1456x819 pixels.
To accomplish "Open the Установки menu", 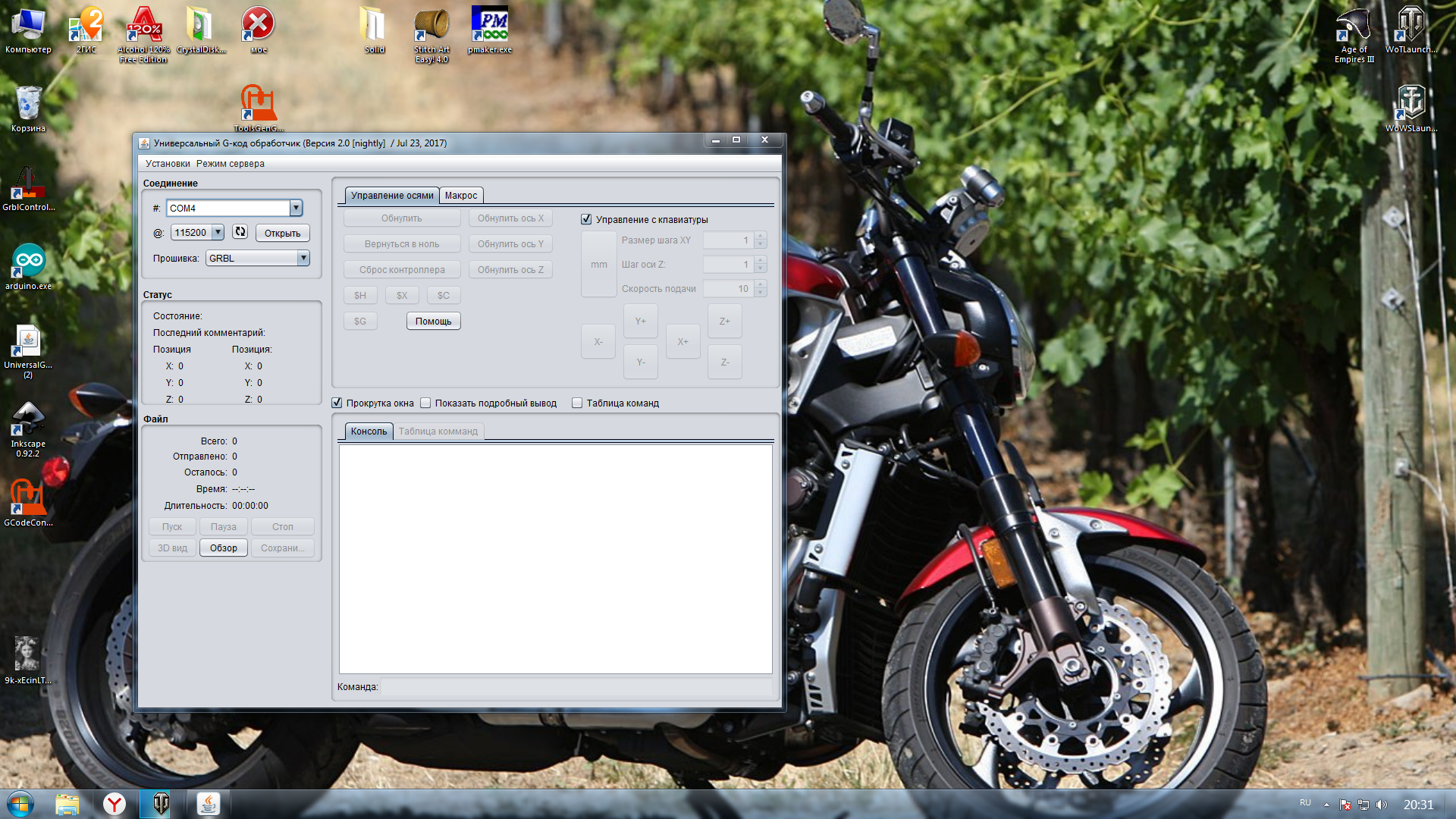I will click(168, 163).
